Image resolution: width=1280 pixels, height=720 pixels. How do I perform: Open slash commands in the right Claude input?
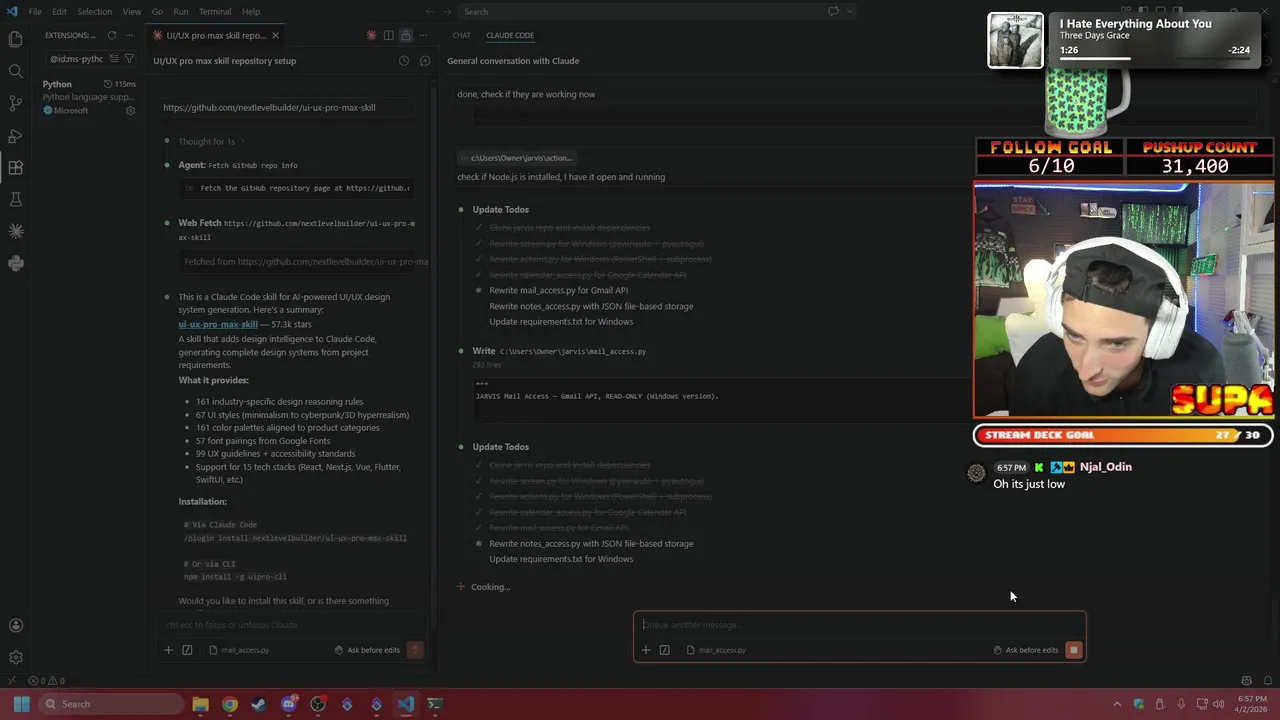click(x=664, y=650)
